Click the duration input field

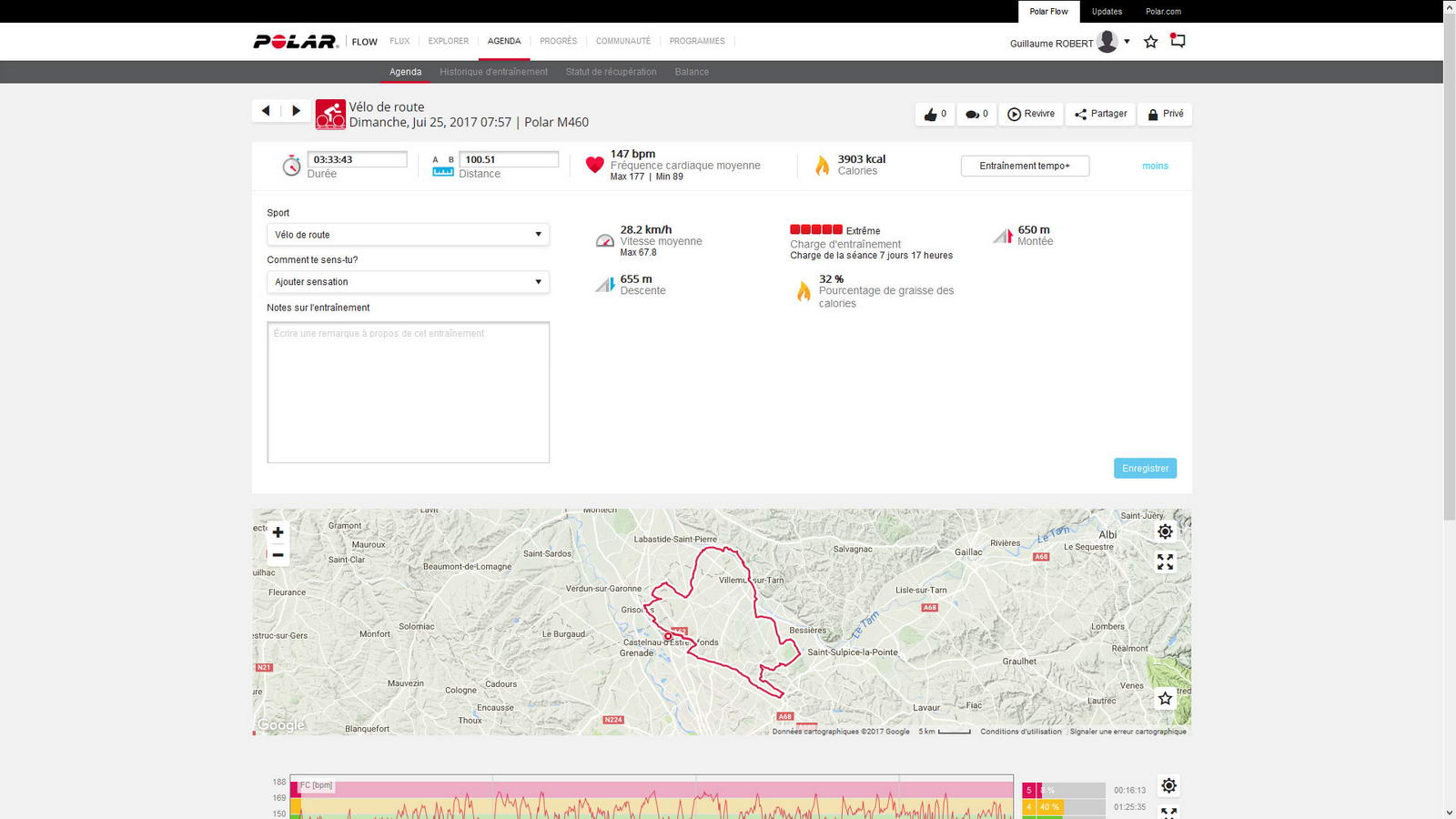coord(357,159)
